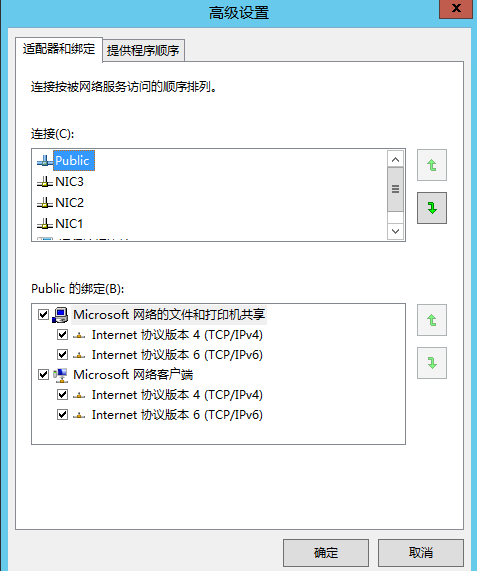Move the Public connection down in order
The image size is (477, 571).
coord(431,208)
